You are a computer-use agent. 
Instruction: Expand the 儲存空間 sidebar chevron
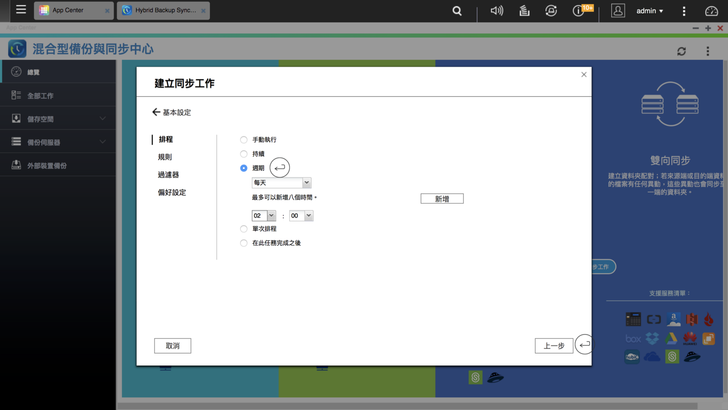tap(103, 118)
